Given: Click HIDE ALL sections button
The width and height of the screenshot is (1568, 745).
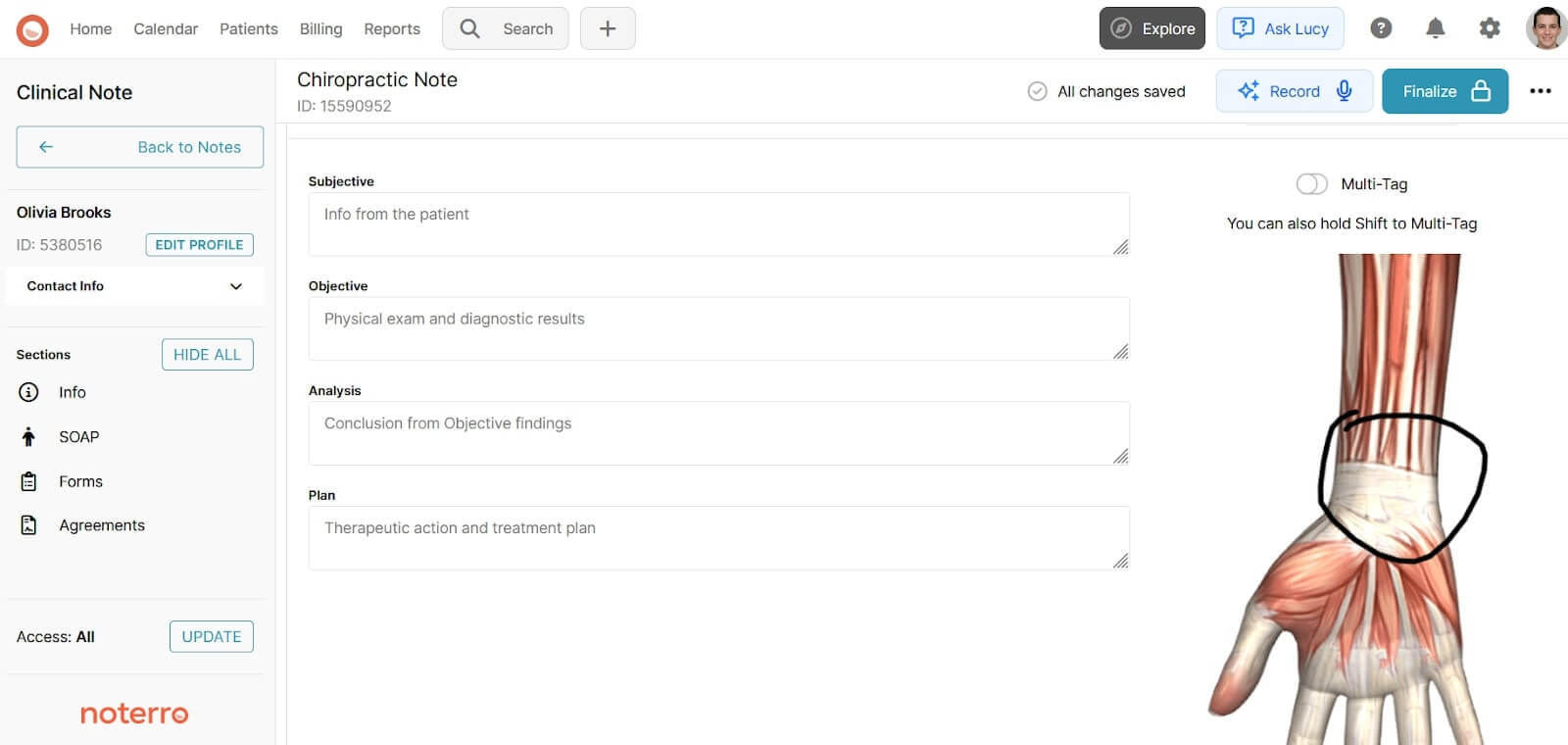Looking at the screenshot, I should (x=208, y=355).
